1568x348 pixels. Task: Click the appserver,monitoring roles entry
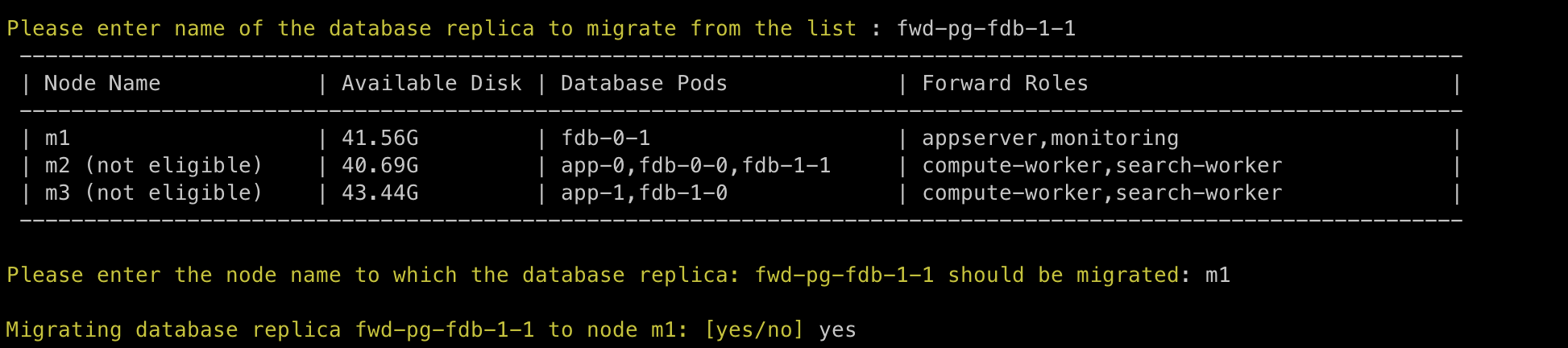pyautogui.click(x=1050, y=139)
